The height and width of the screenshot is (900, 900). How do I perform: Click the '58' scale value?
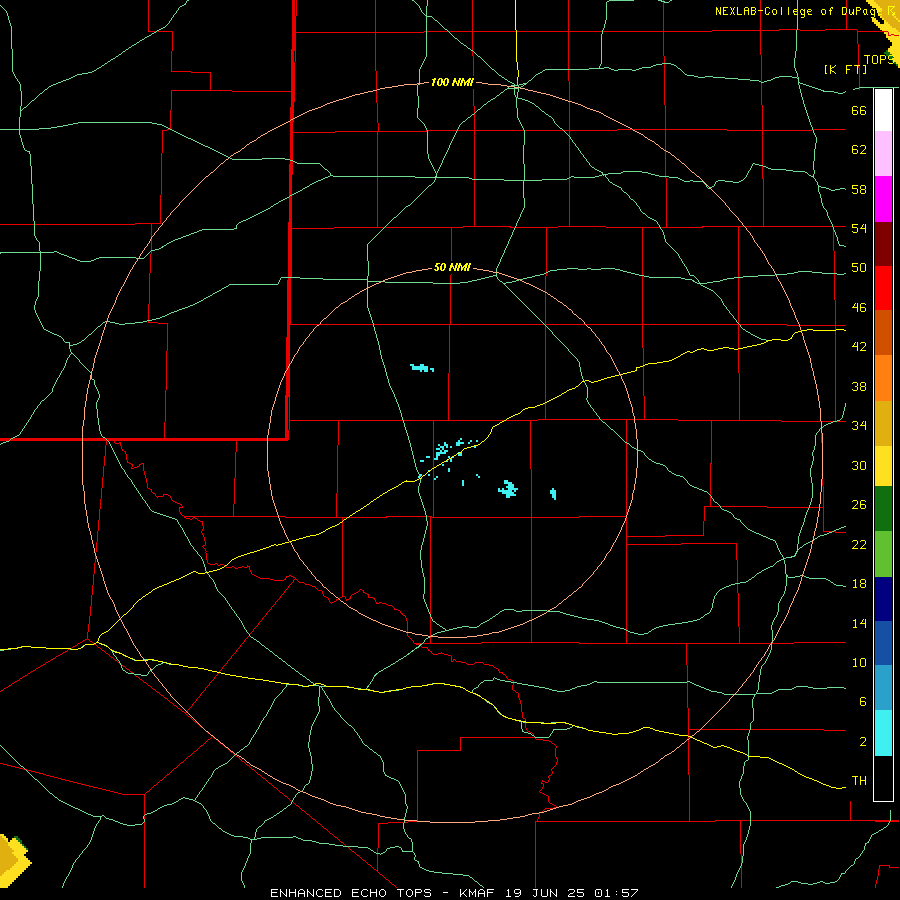click(859, 189)
